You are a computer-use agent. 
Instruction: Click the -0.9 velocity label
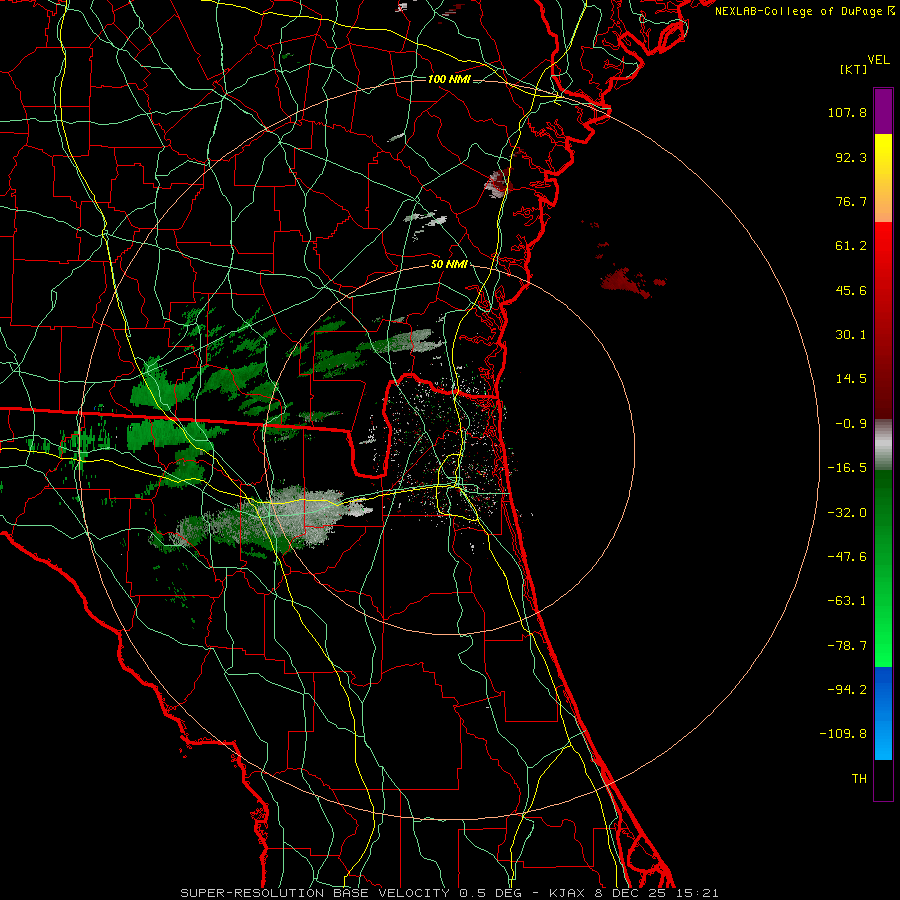pos(851,424)
